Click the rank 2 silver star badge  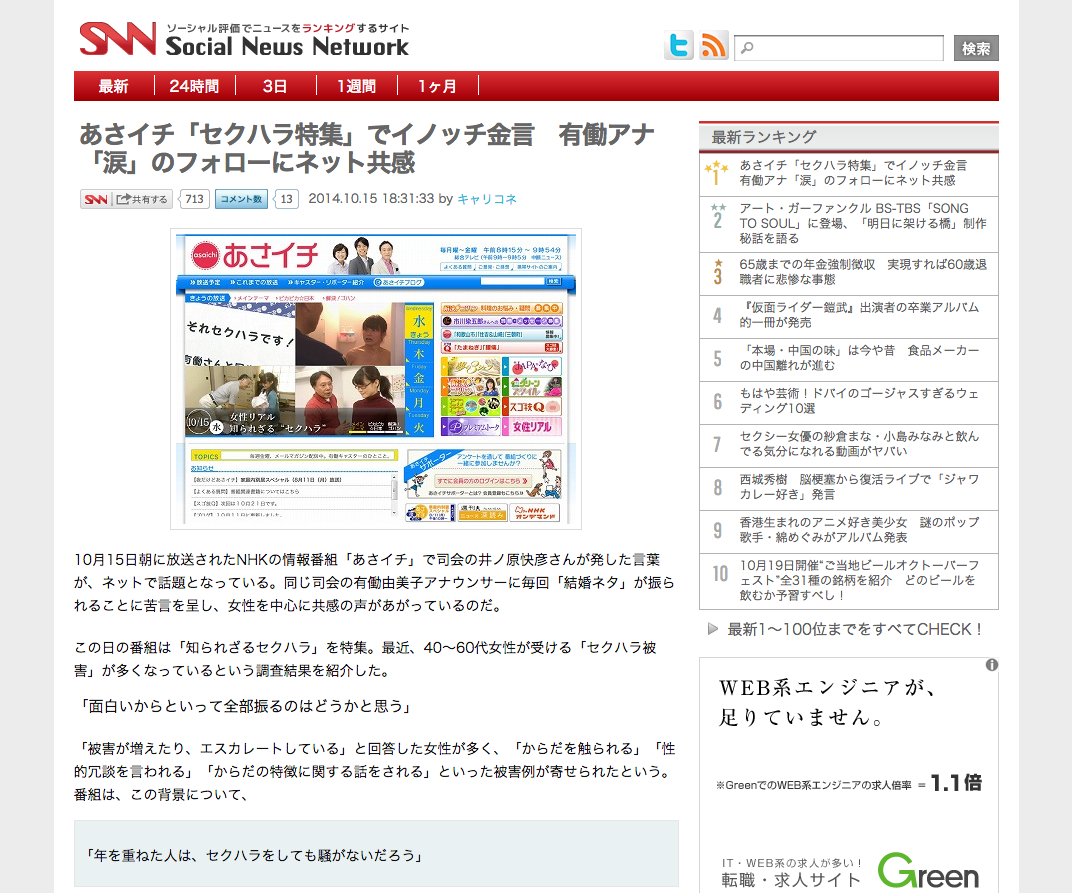717,216
